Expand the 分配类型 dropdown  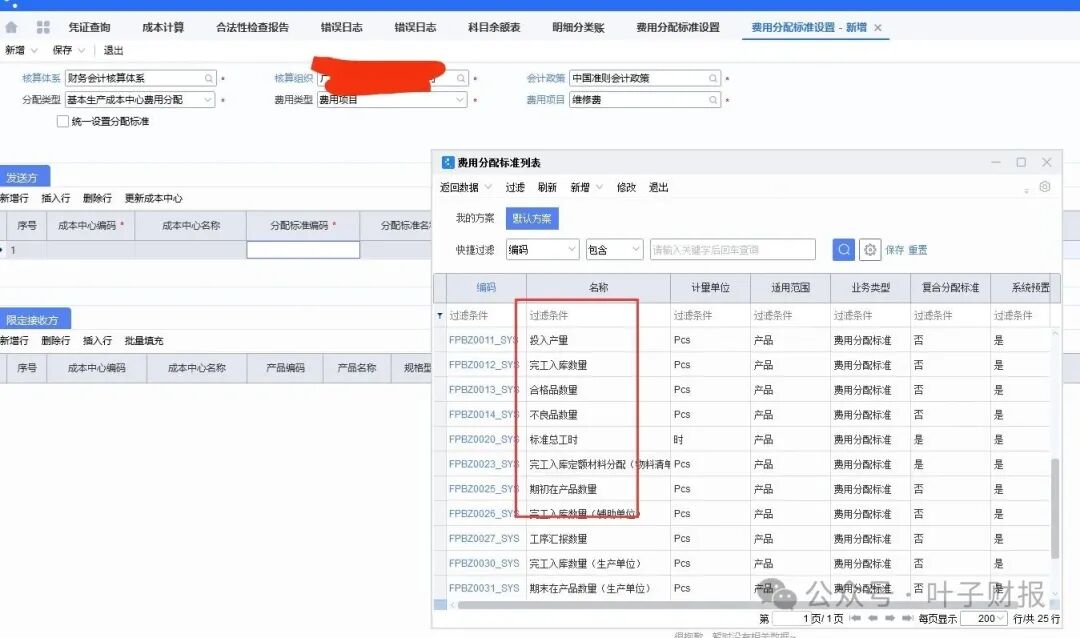[207, 100]
